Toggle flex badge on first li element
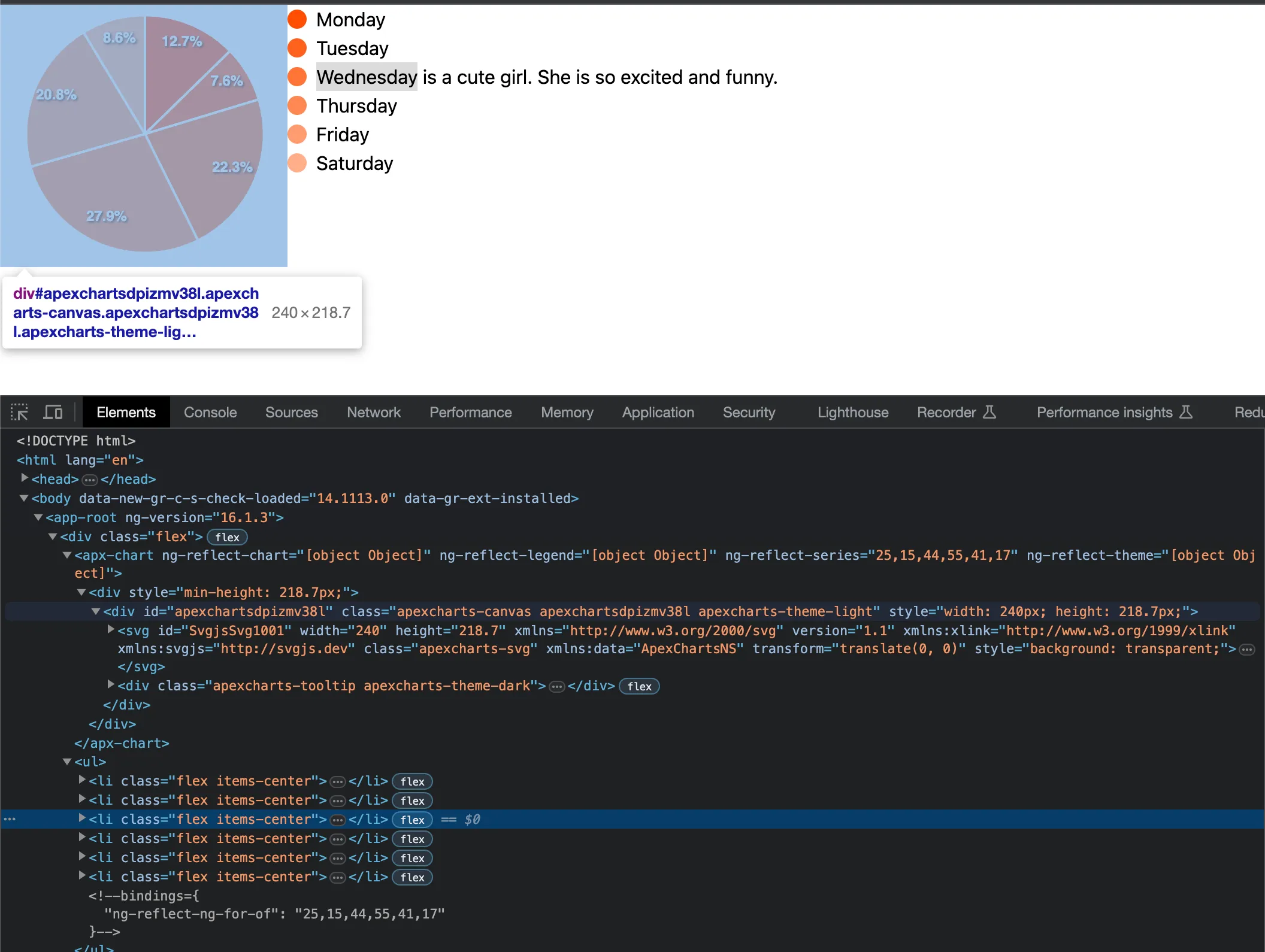1265x952 pixels. (412, 781)
